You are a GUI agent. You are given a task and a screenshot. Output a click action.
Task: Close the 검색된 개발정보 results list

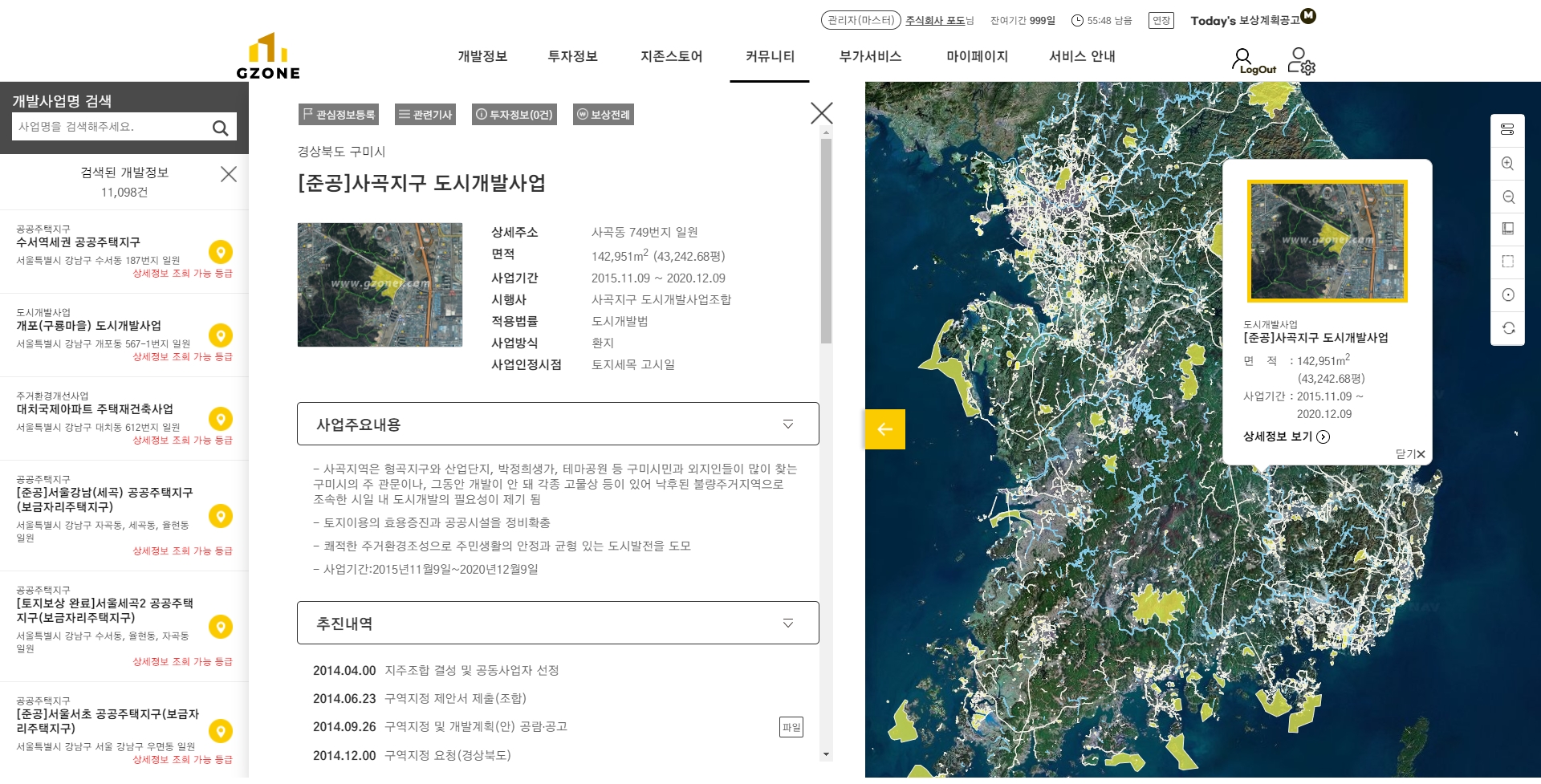pos(229,174)
